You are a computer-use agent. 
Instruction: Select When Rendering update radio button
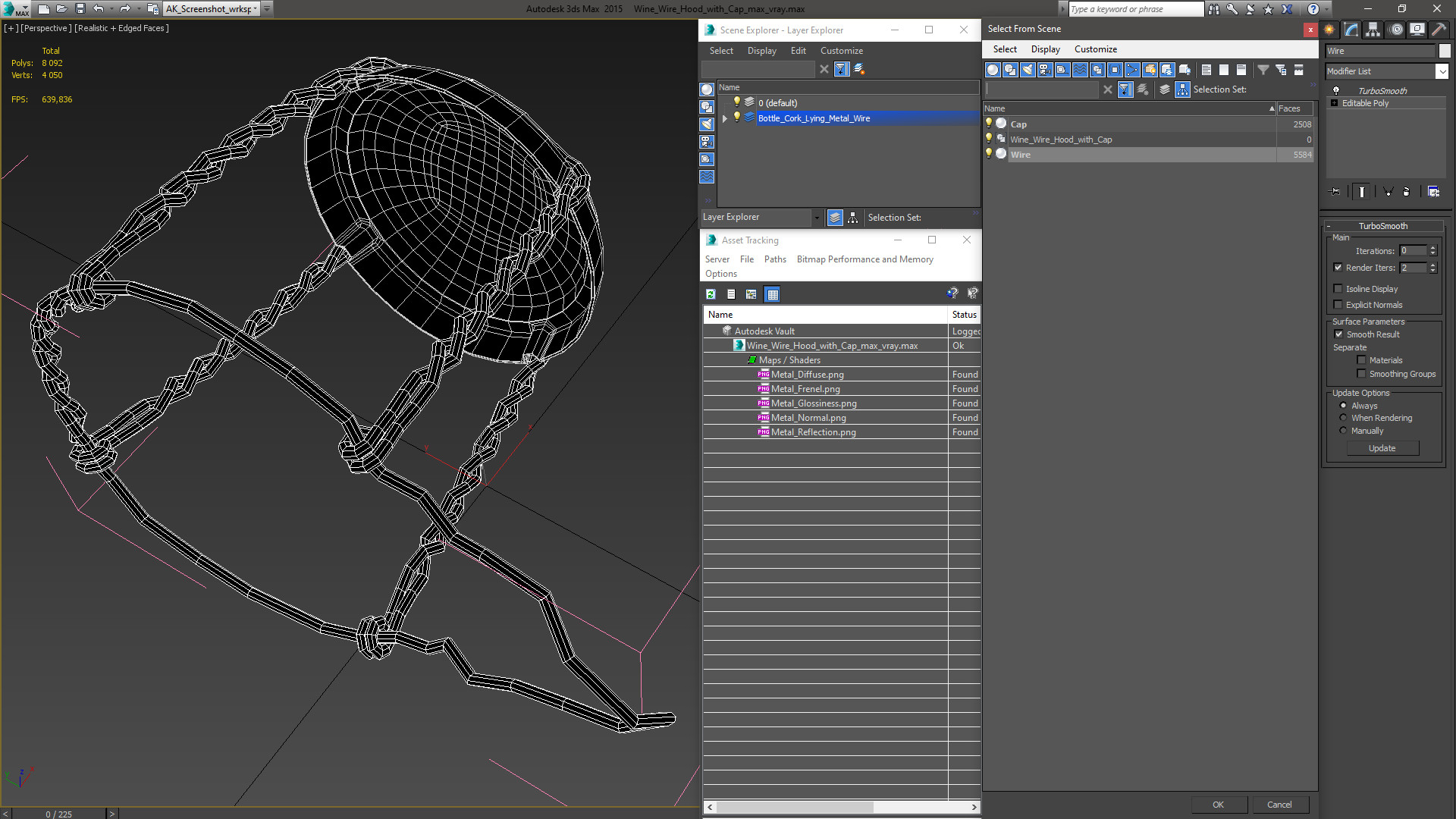(x=1343, y=418)
